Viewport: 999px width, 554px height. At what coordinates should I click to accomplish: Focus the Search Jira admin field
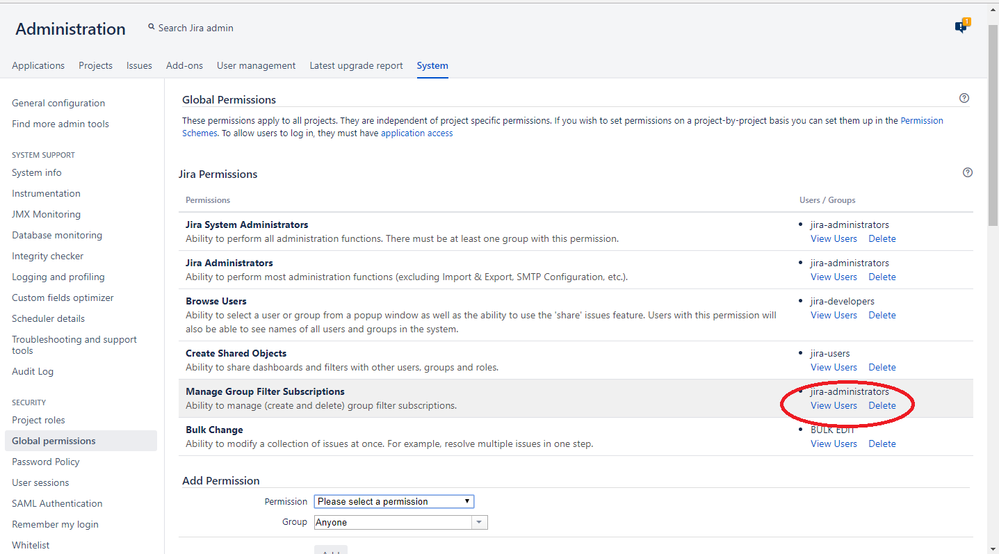point(196,28)
